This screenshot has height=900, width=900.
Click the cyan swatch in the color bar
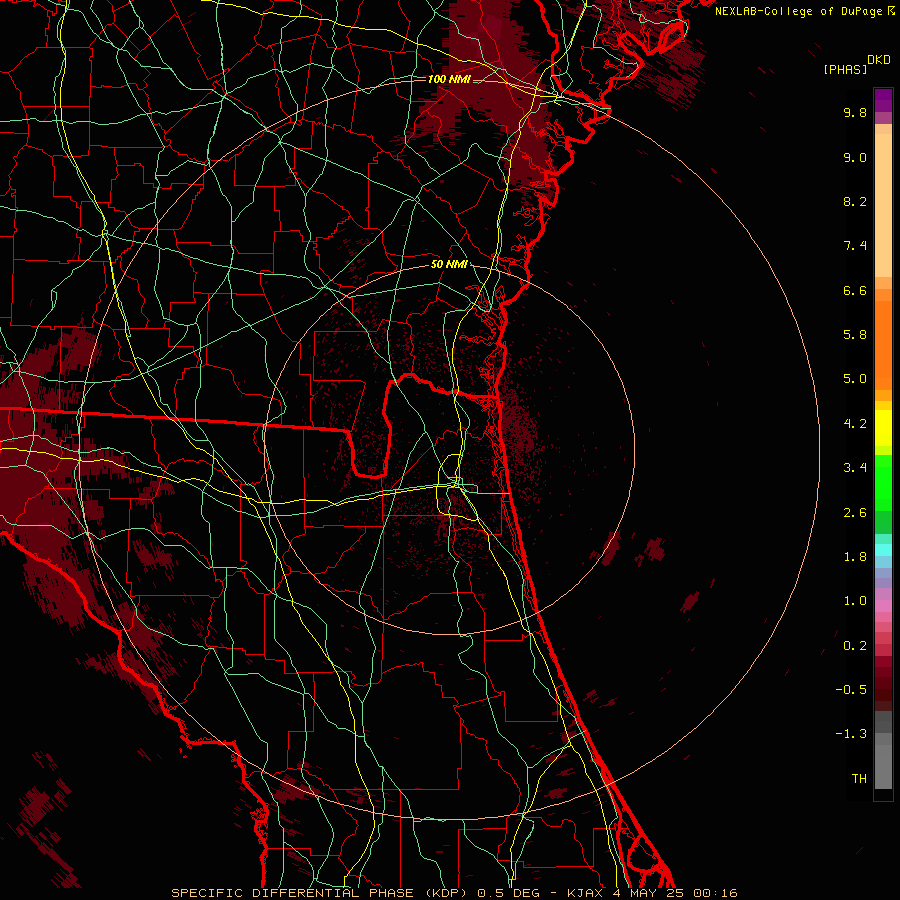tap(883, 550)
